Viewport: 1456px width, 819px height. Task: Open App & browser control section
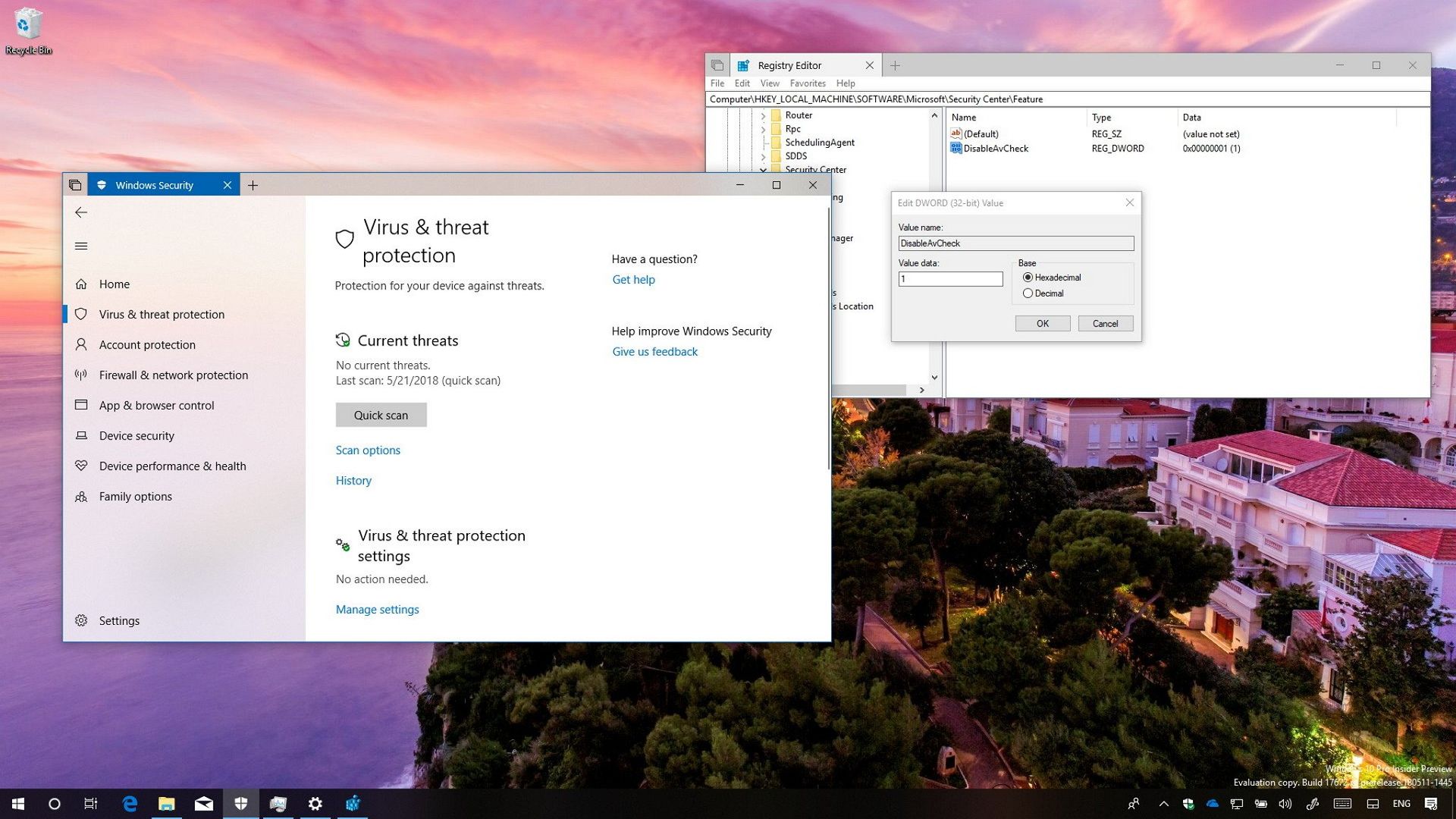point(156,405)
